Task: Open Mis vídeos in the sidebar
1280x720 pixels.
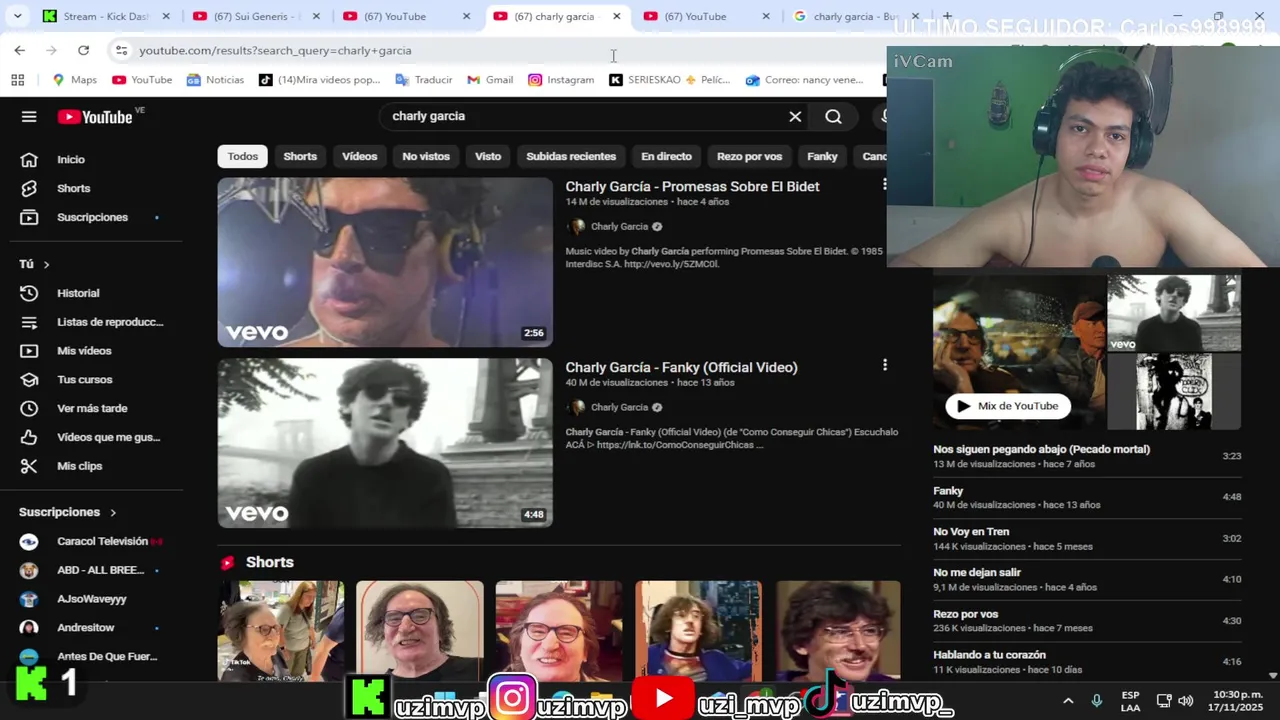Action: pyautogui.click(x=84, y=351)
